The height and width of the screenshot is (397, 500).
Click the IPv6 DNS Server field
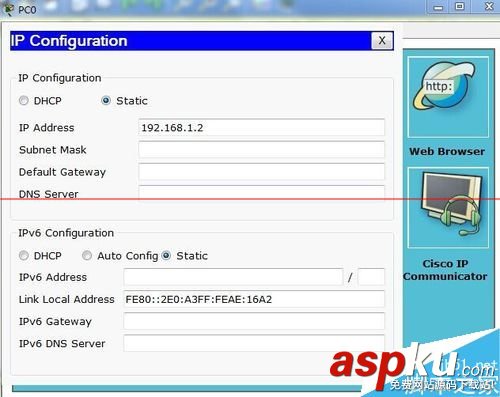254,343
